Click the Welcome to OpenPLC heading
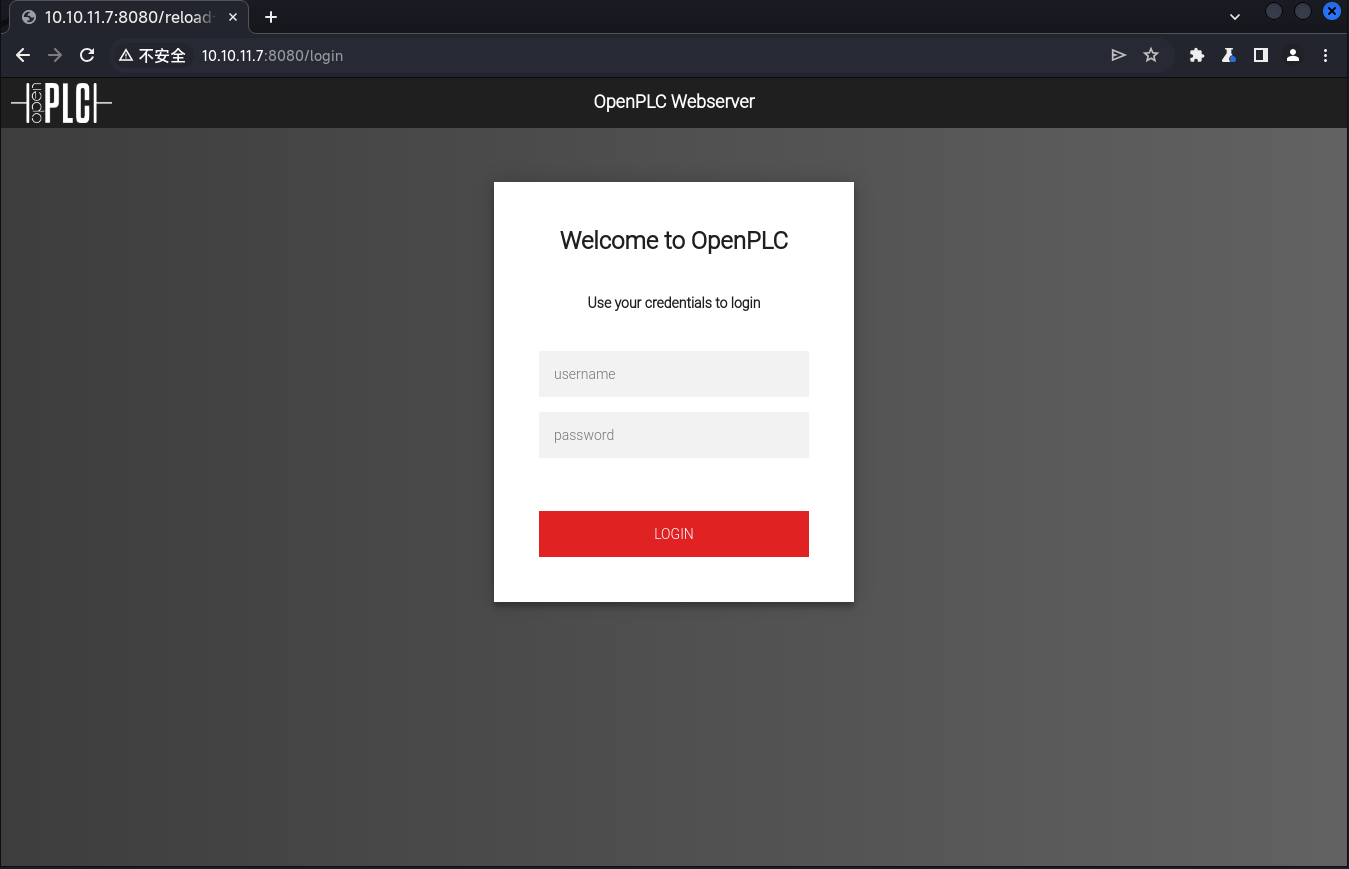This screenshot has height=869, width=1349. [674, 241]
